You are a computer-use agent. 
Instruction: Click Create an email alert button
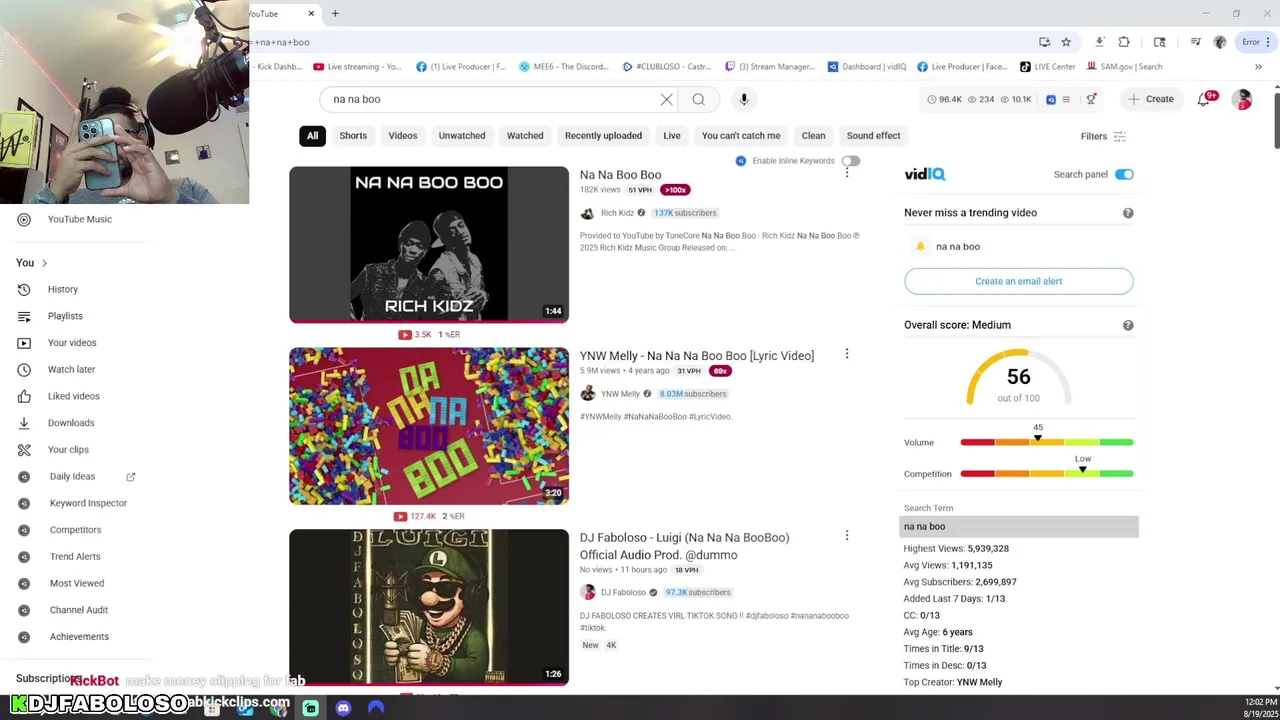(1018, 281)
